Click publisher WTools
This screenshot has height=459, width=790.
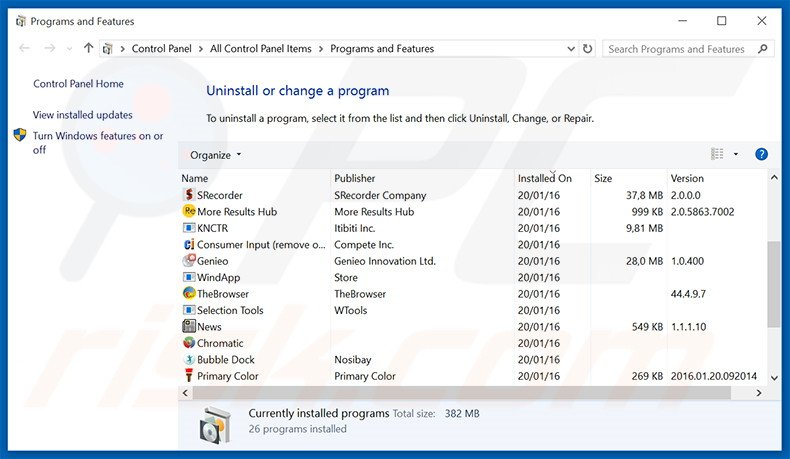351,310
